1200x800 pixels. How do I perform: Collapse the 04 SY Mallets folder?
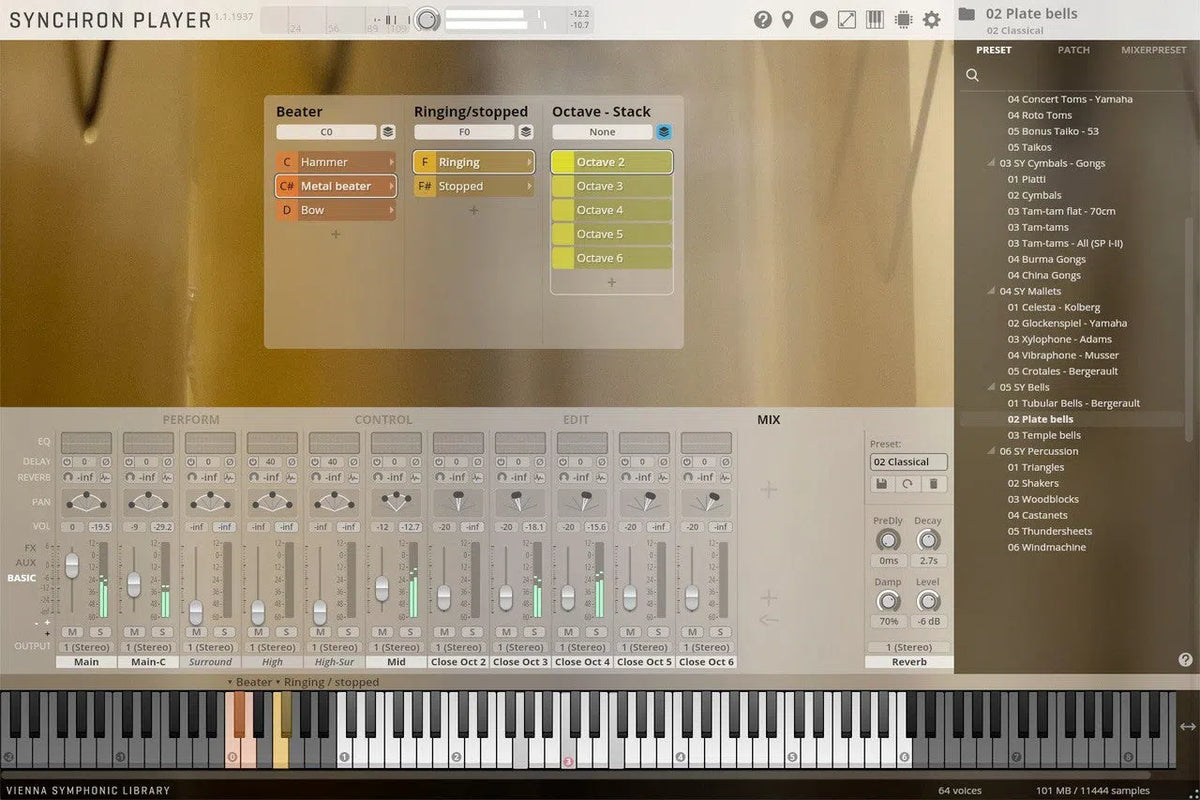pyautogui.click(x=992, y=291)
